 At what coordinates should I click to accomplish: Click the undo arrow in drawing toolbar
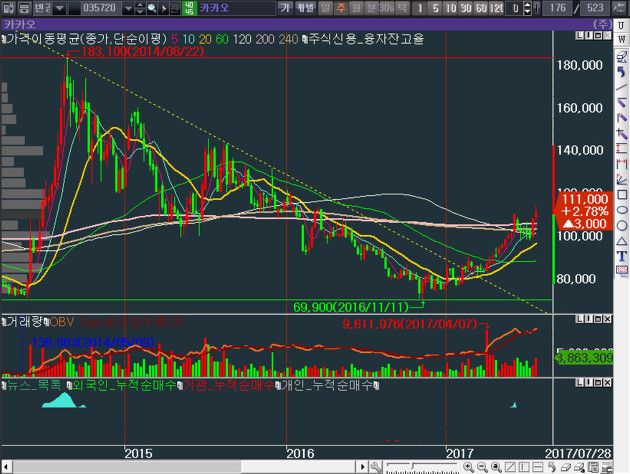tap(622, 72)
